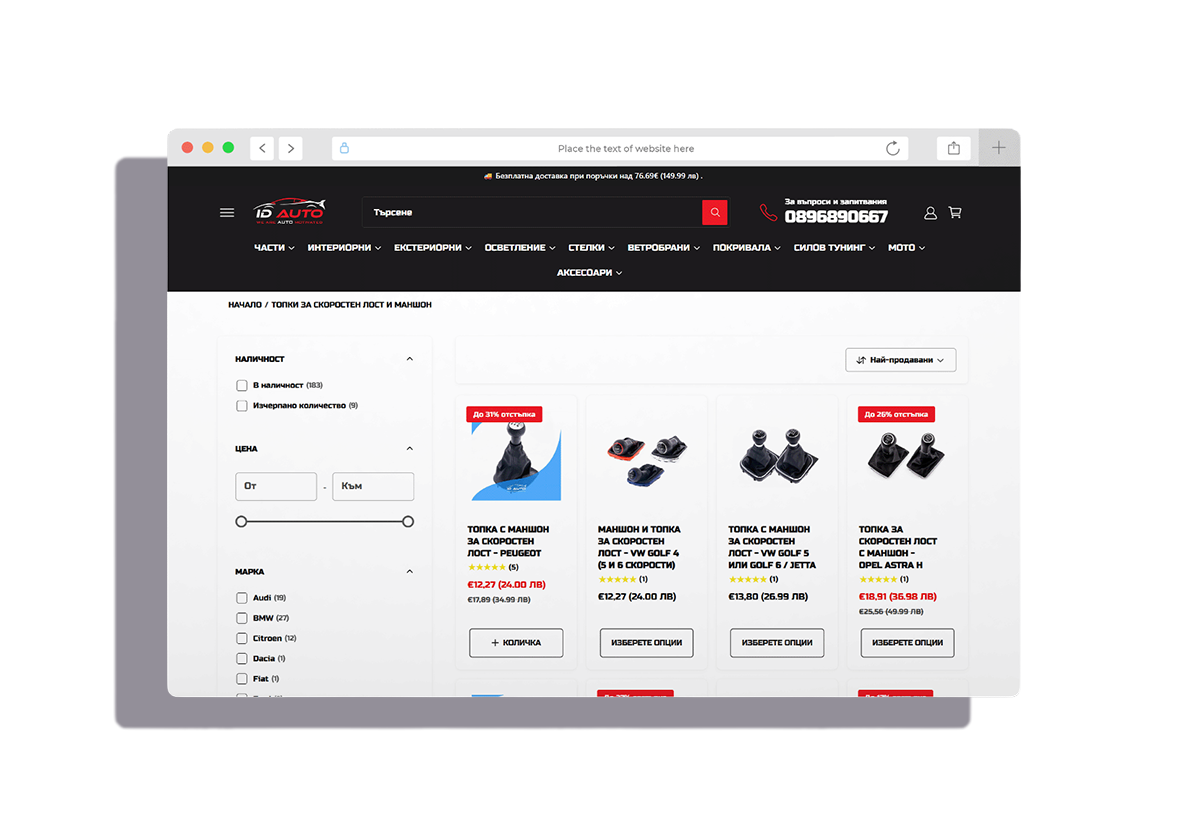Open the ВЕТРОБРАНИ menu item

pos(664,247)
